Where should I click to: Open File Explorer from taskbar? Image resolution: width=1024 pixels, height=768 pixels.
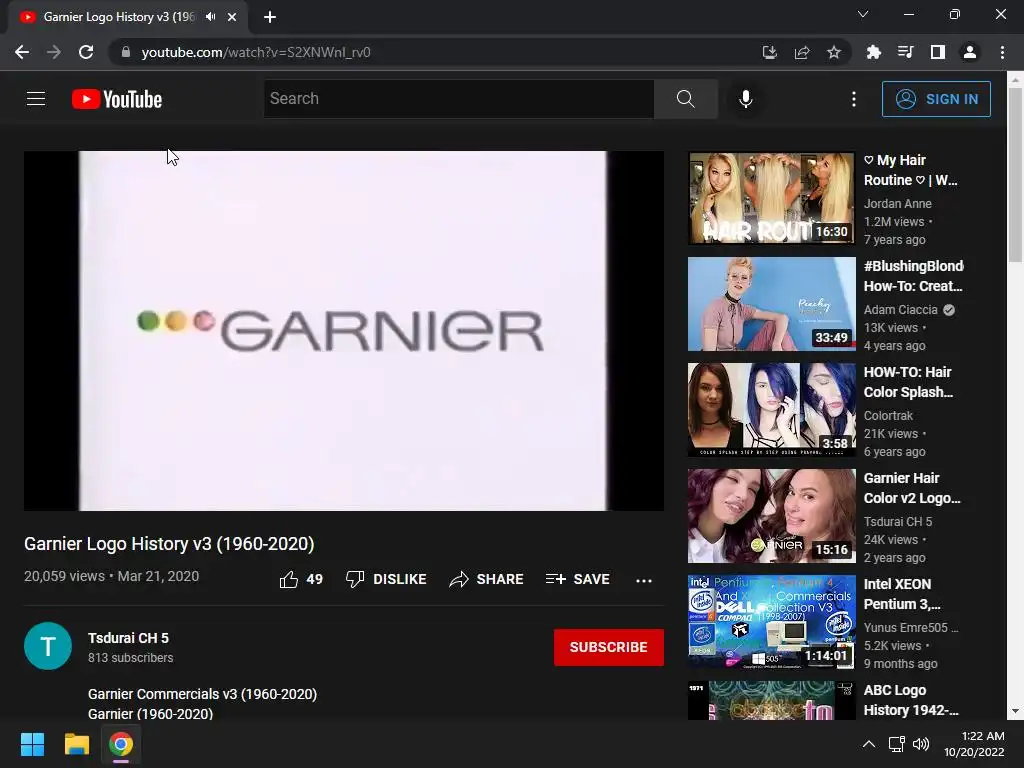(x=76, y=744)
